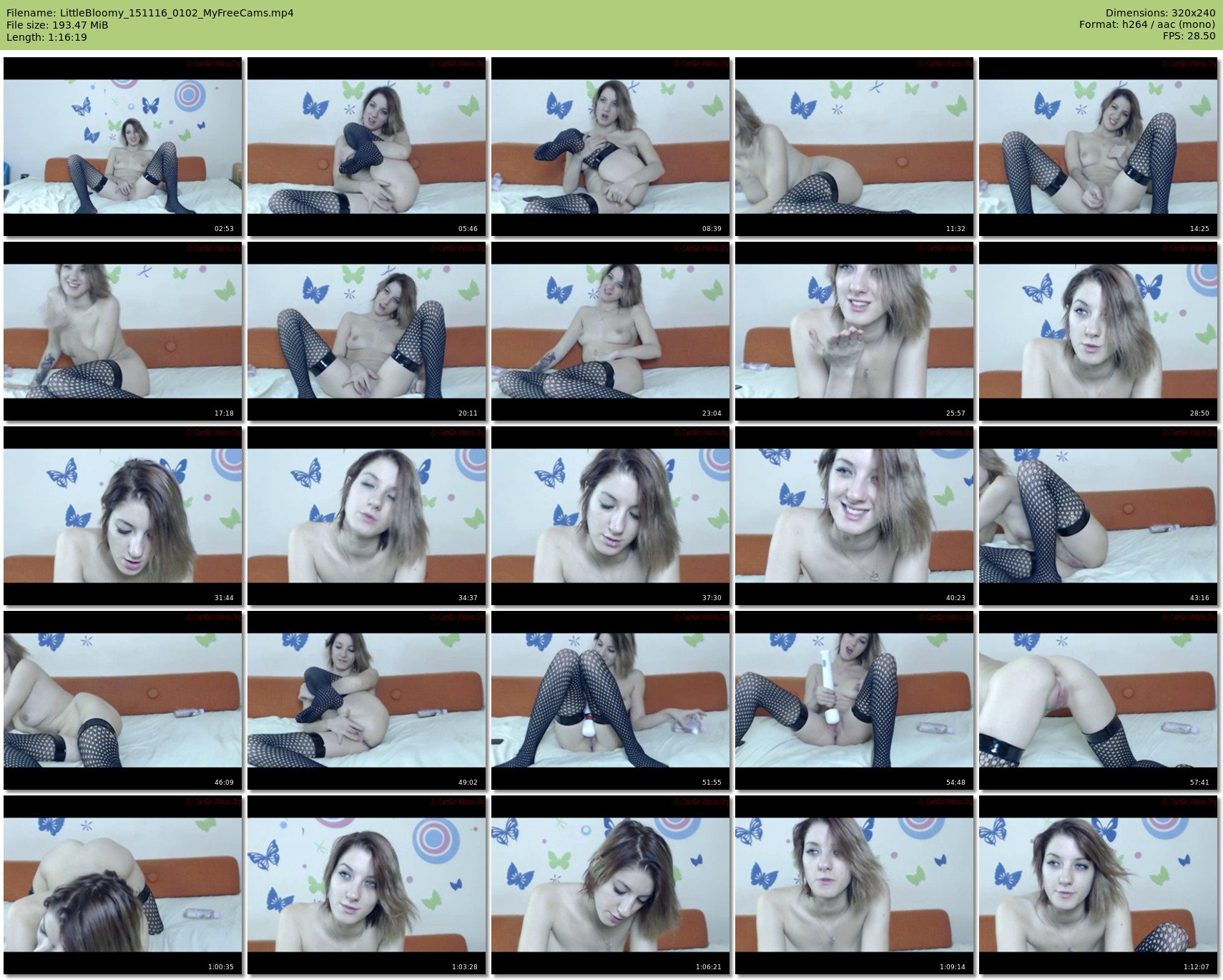Select the thumbnail stamped 1:06:21

(x=611, y=885)
